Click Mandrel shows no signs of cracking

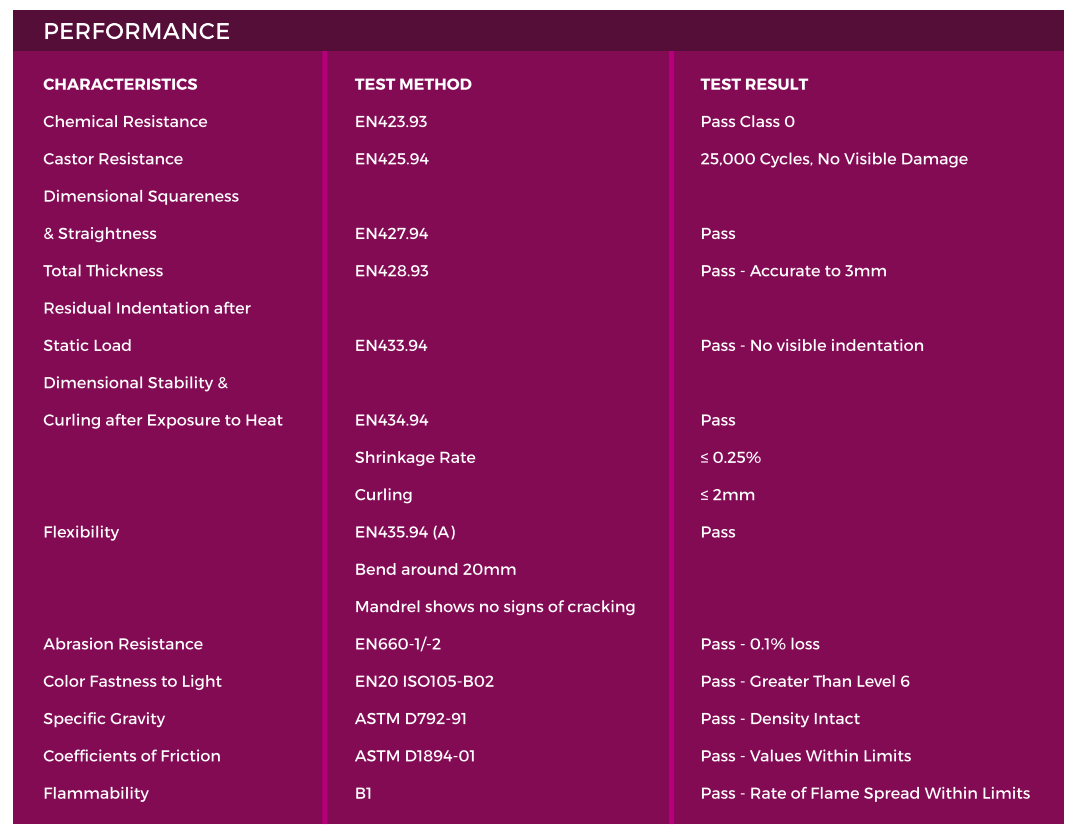tap(495, 607)
